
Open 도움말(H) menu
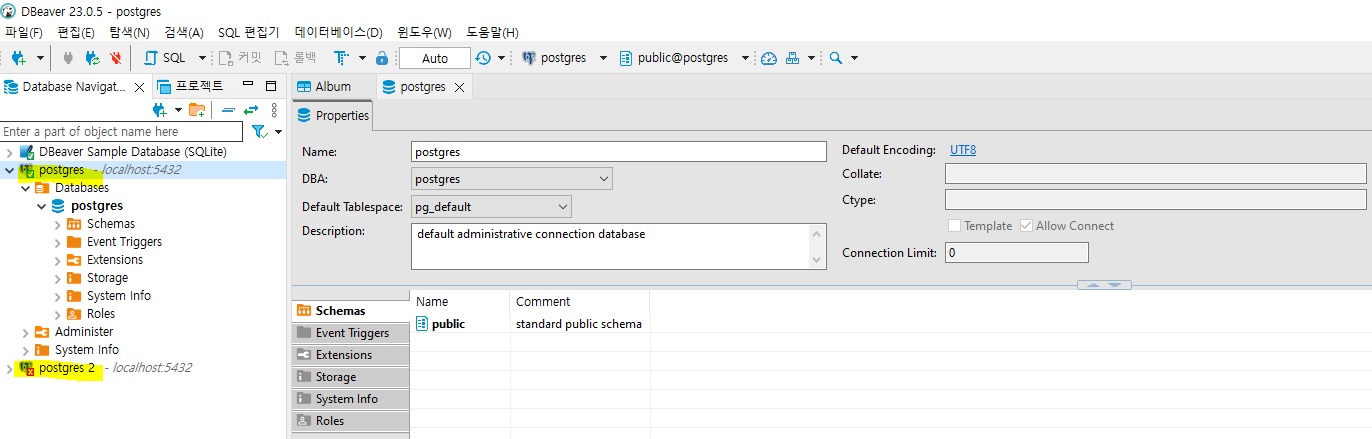pyautogui.click(x=492, y=32)
